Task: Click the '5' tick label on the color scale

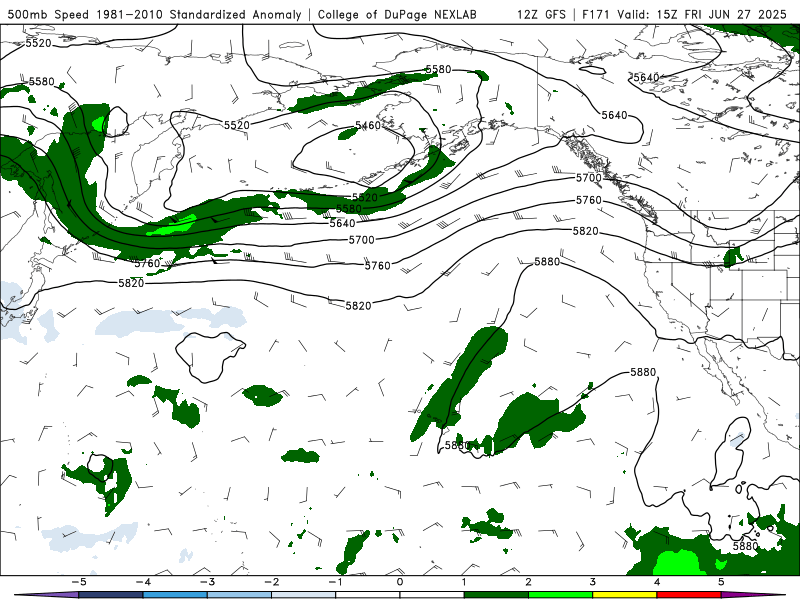Action: [x=721, y=582]
